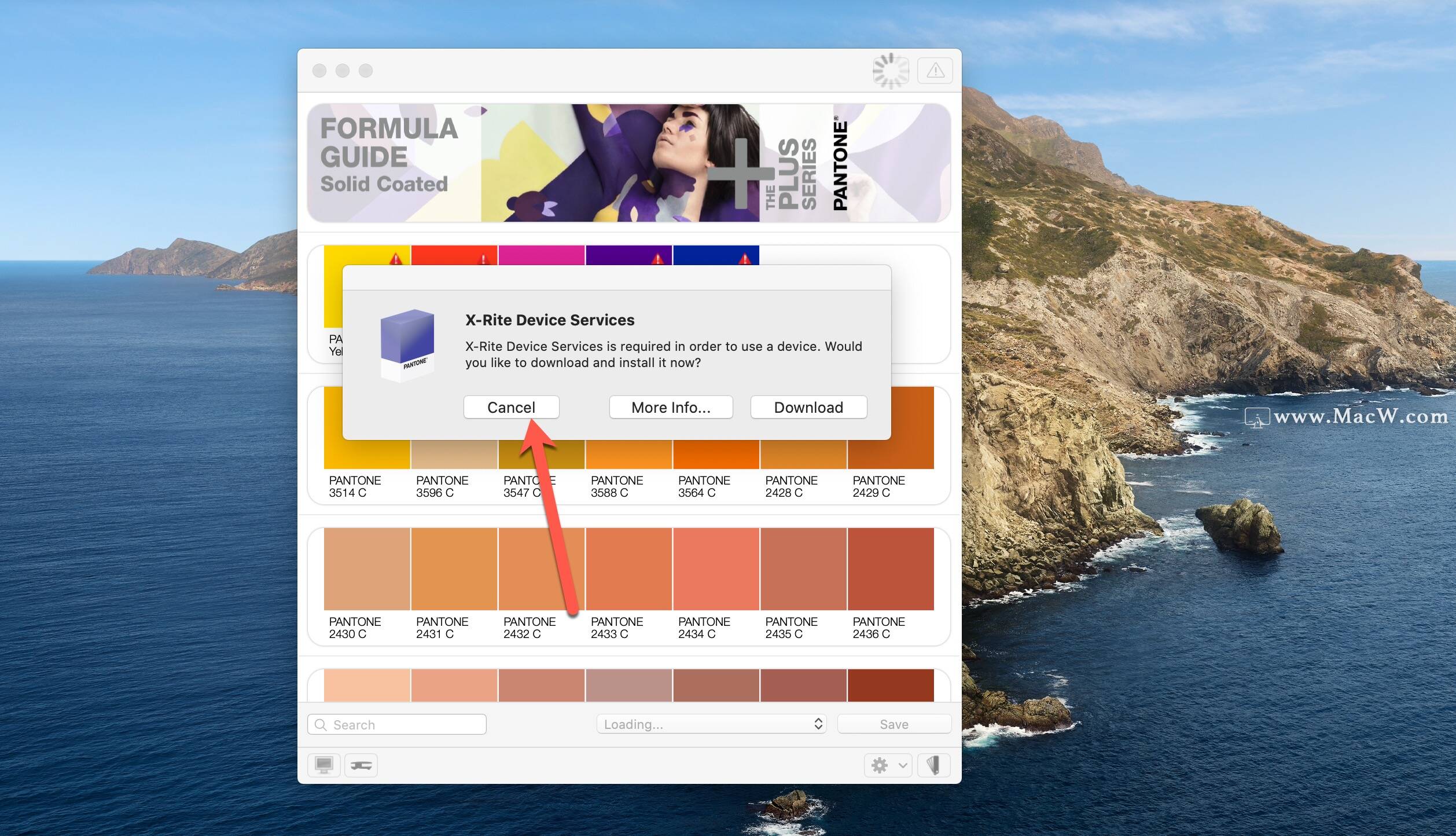Click warning marker on blue swatch
The width and height of the screenshot is (1456, 836).
click(x=745, y=259)
